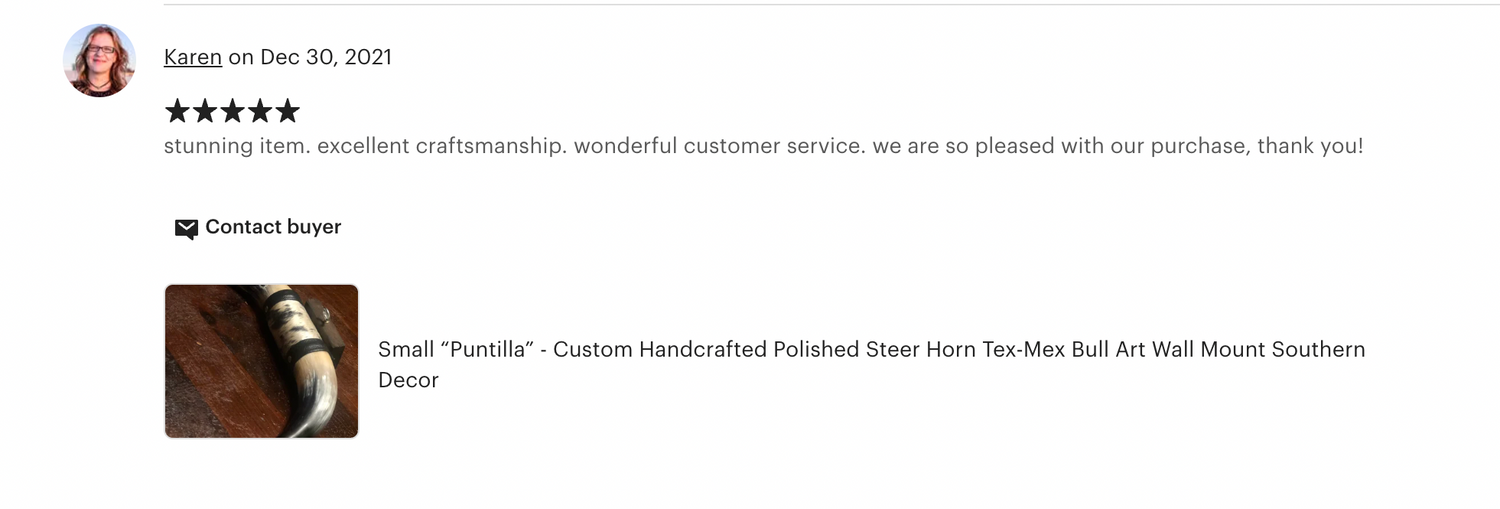Click the second star of the rating
The image size is (1500, 509).
205,110
